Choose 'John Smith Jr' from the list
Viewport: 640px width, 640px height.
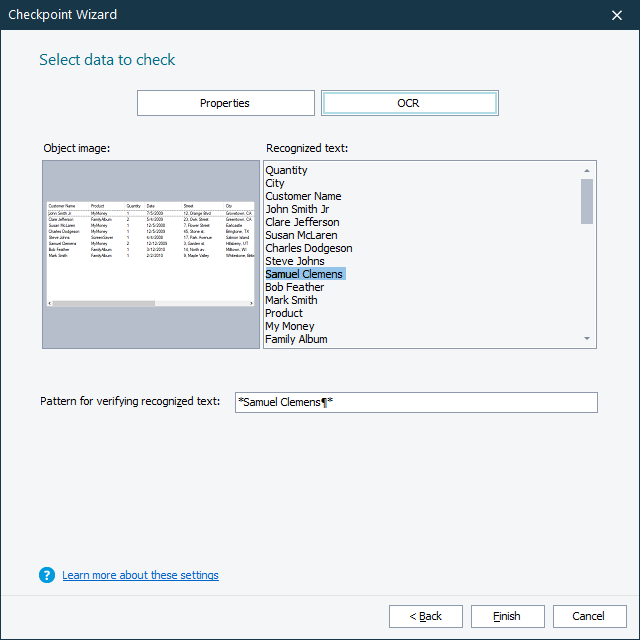297,210
